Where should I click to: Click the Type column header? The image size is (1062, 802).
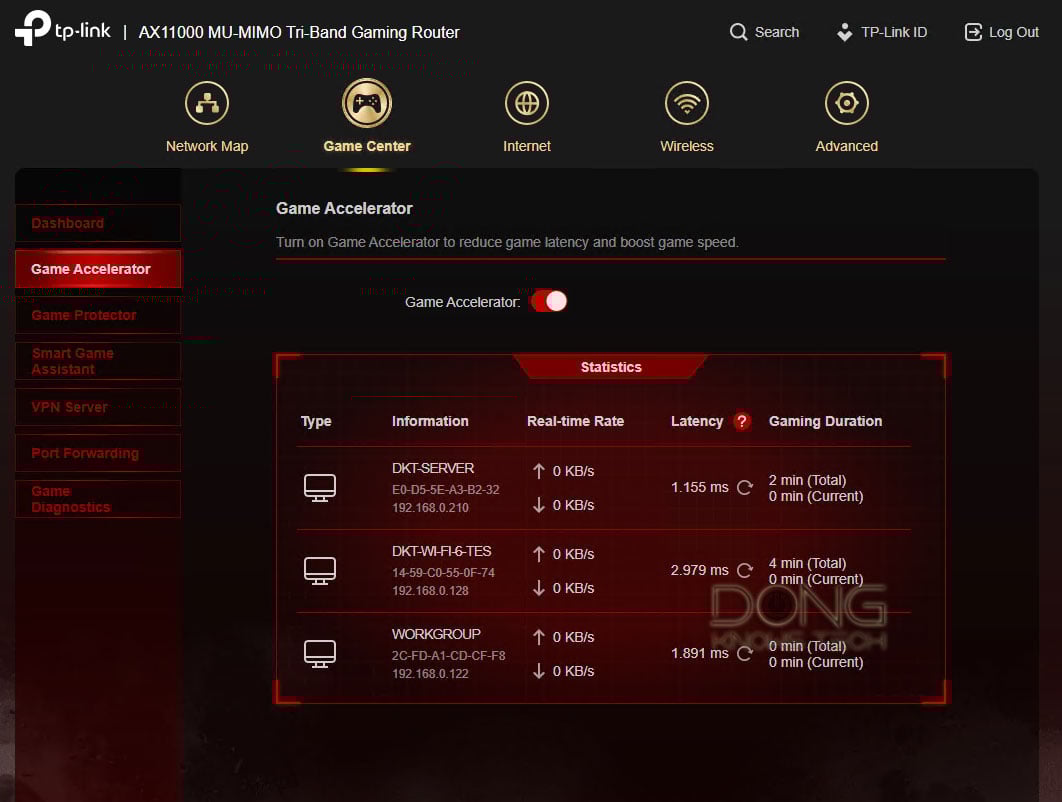(x=316, y=421)
